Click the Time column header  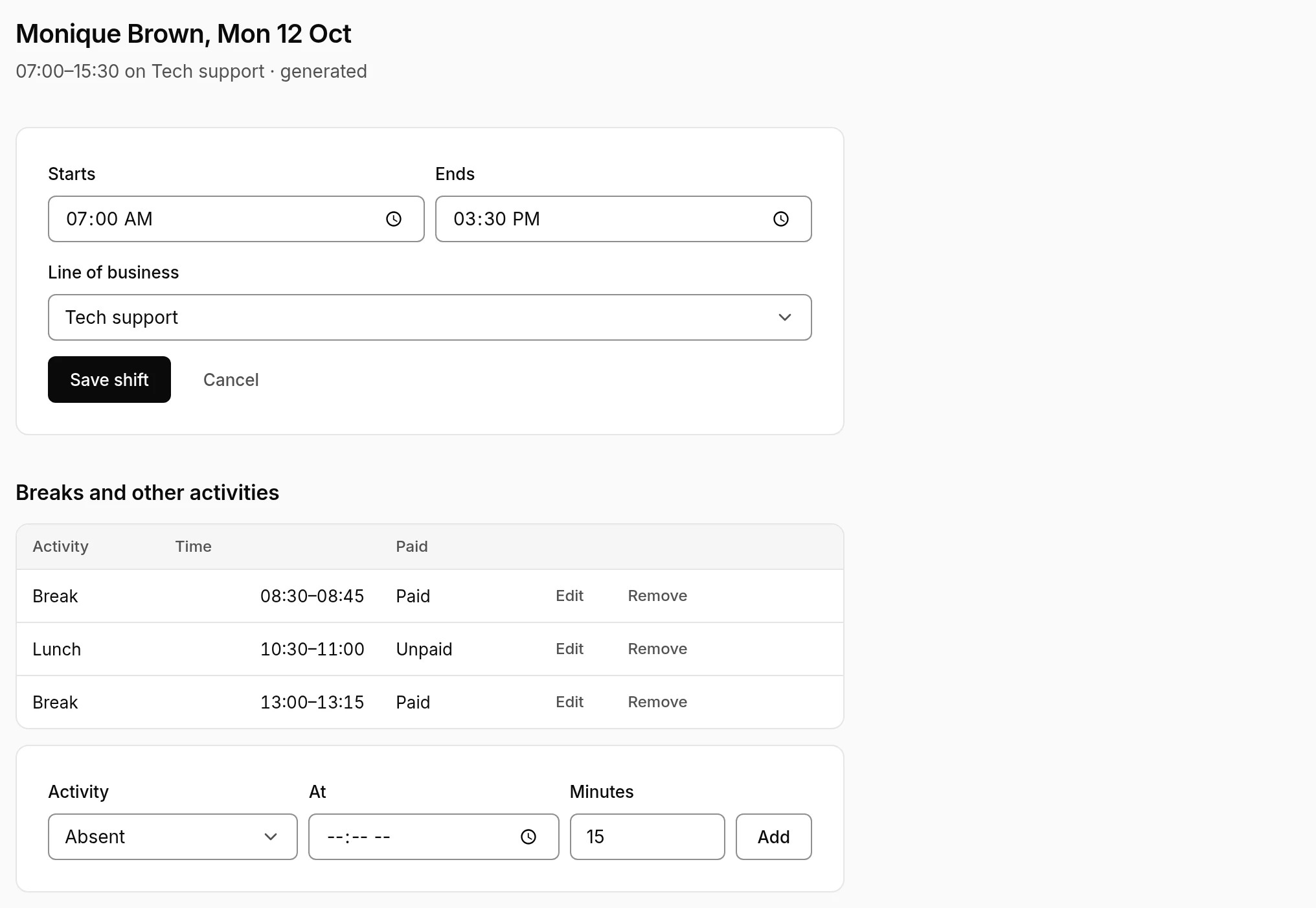pyautogui.click(x=194, y=547)
